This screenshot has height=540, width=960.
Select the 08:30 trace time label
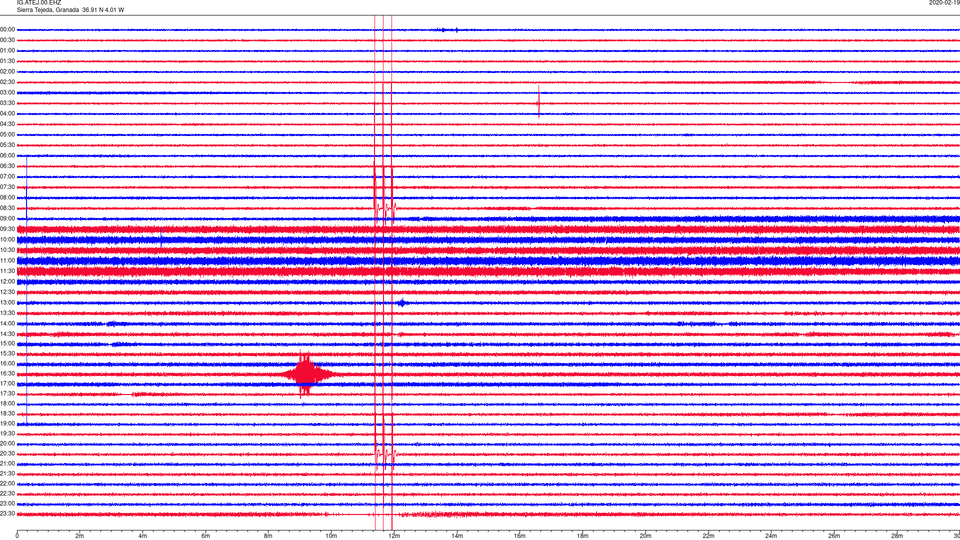(8, 208)
